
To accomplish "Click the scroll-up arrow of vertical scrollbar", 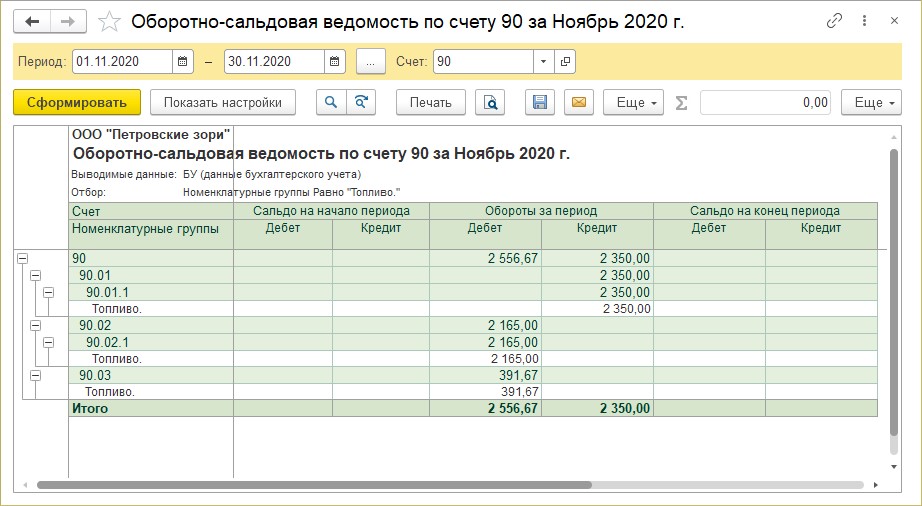I will point(894,138).
